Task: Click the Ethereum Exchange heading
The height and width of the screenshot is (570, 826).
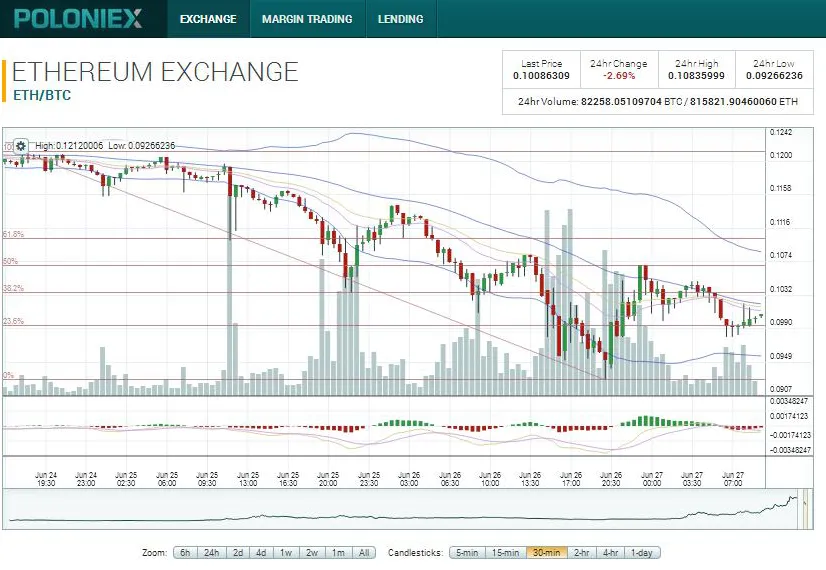Action: click(x=155, y=72)
